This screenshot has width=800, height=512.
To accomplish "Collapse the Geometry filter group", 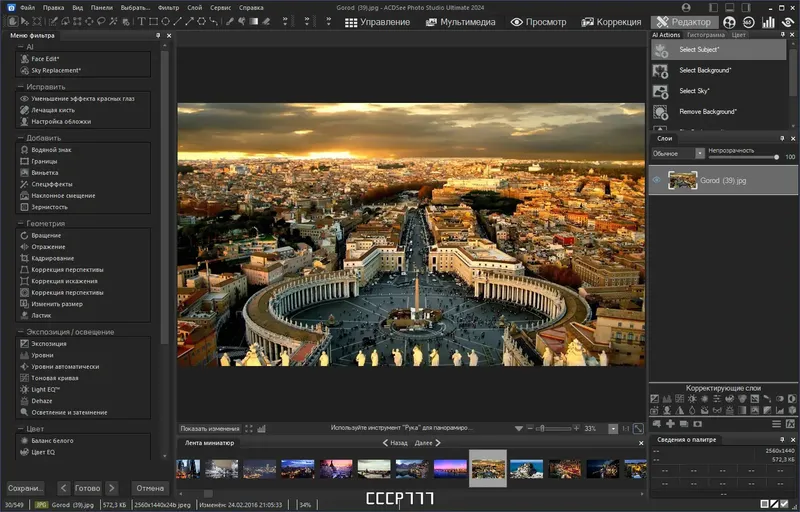I will coord(20,224).
